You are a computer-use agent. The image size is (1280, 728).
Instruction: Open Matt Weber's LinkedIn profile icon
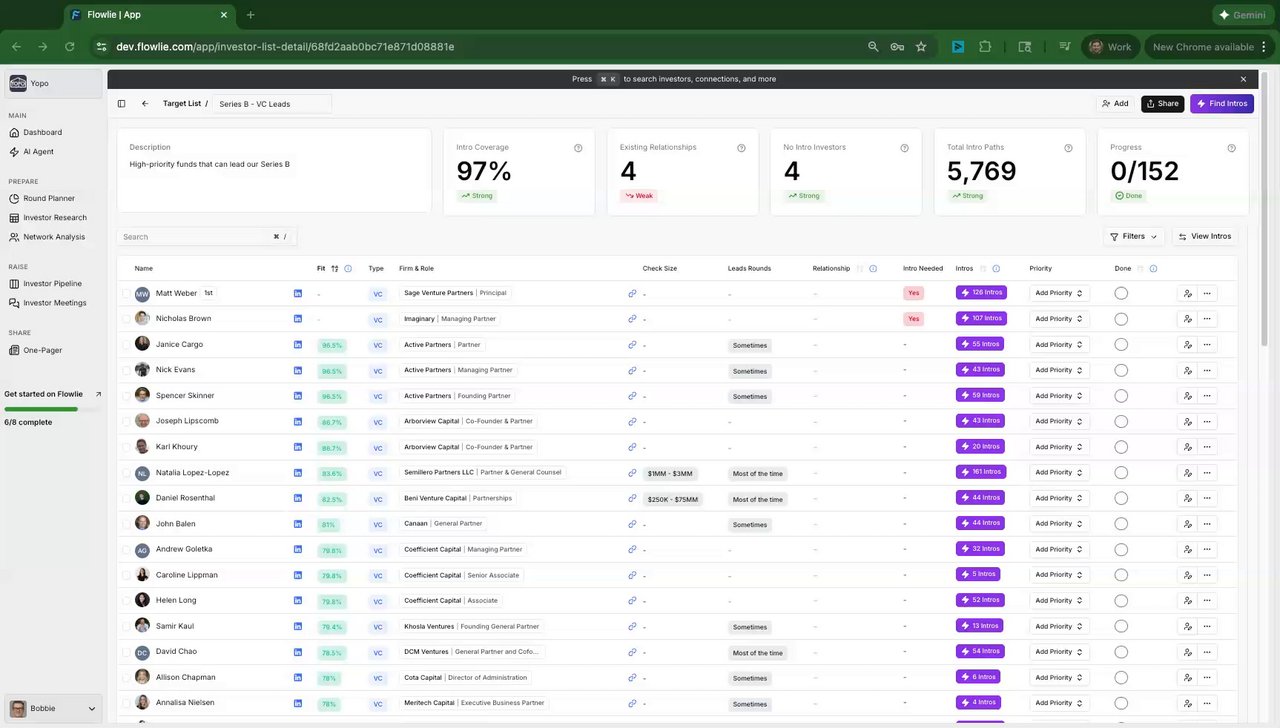298,293
